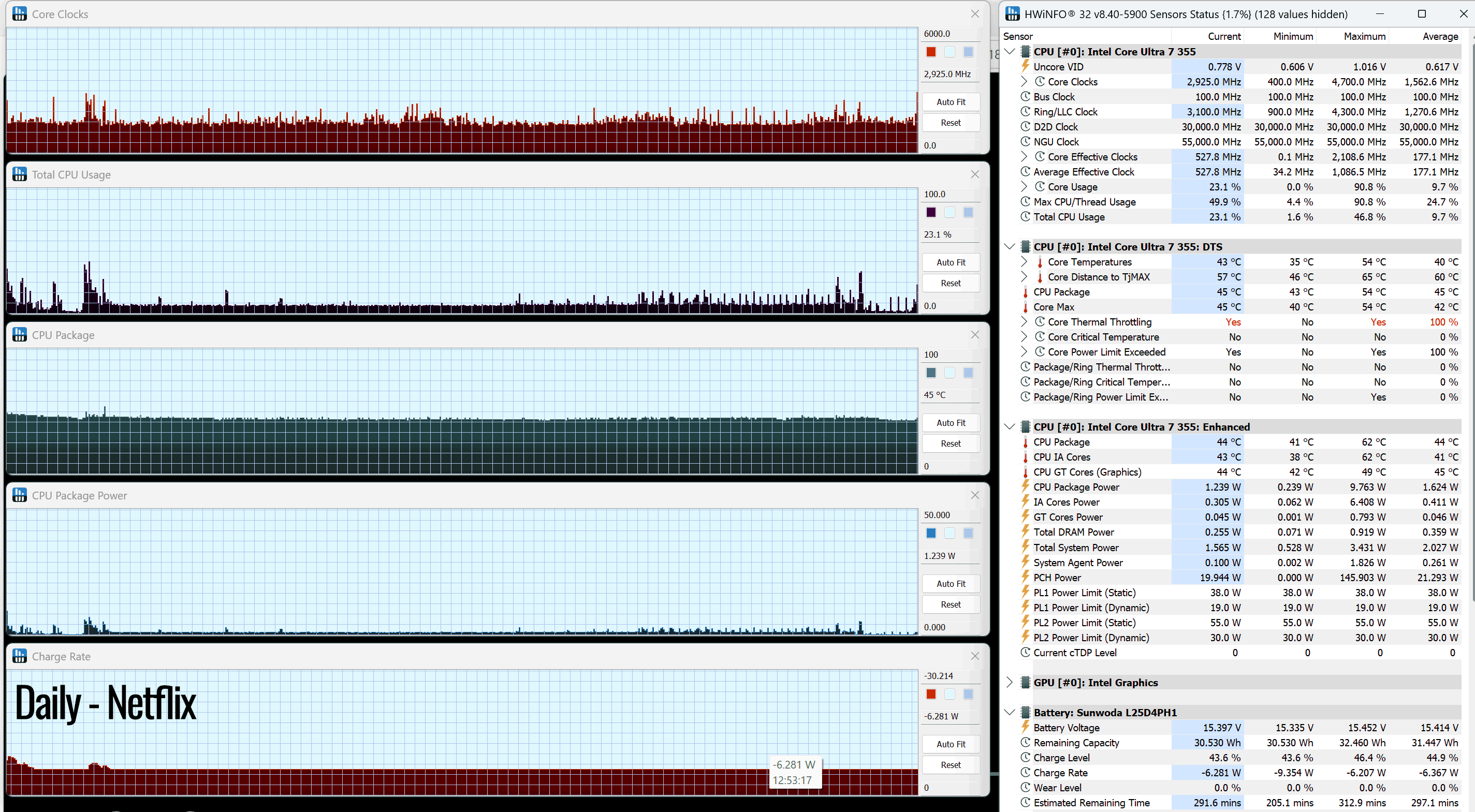Click the Uncore VID lightning bolt icon
The height and width of the screenshot is (812, 1475).
[1026, 66]
